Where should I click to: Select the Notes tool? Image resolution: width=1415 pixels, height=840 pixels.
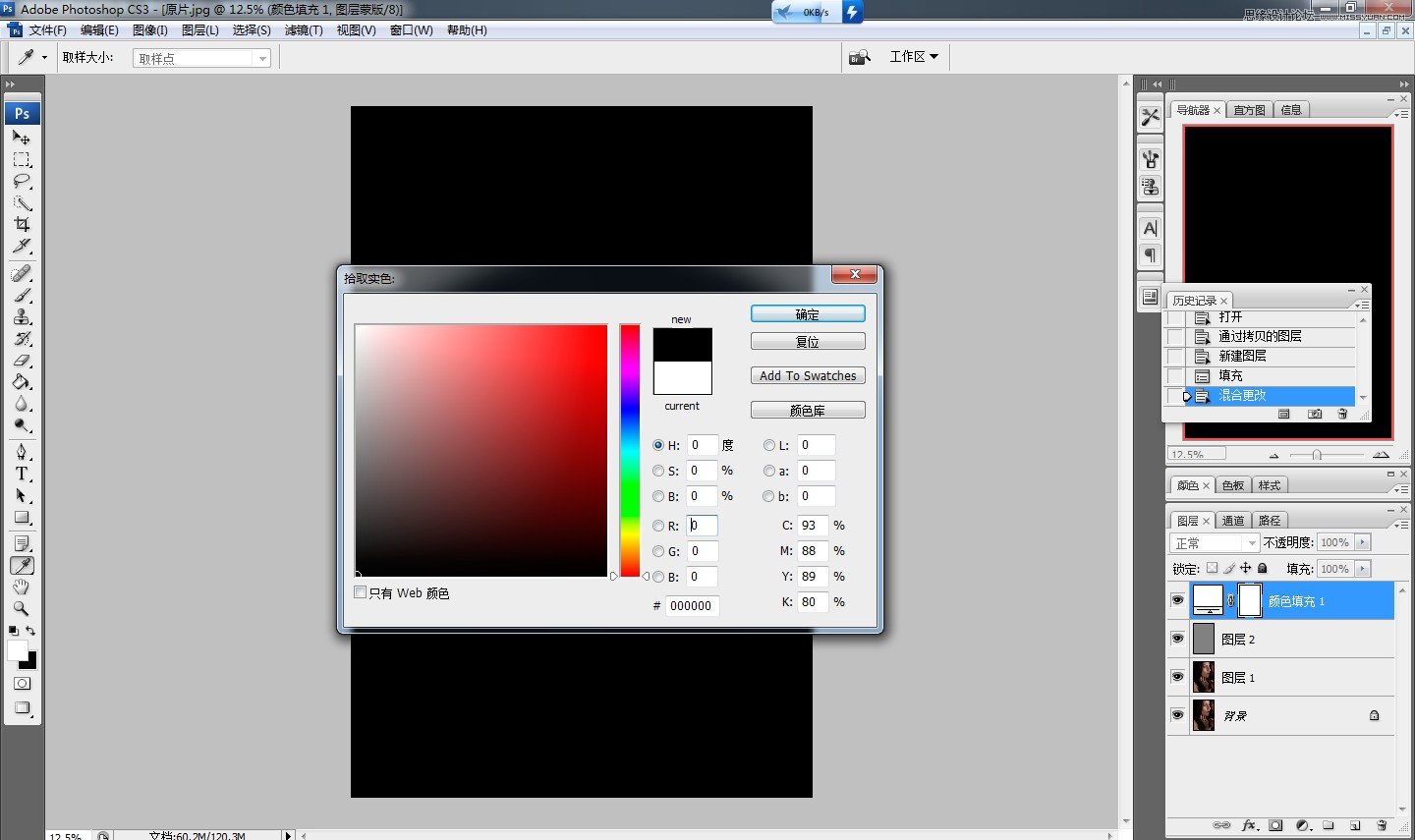tap(22, 543)
